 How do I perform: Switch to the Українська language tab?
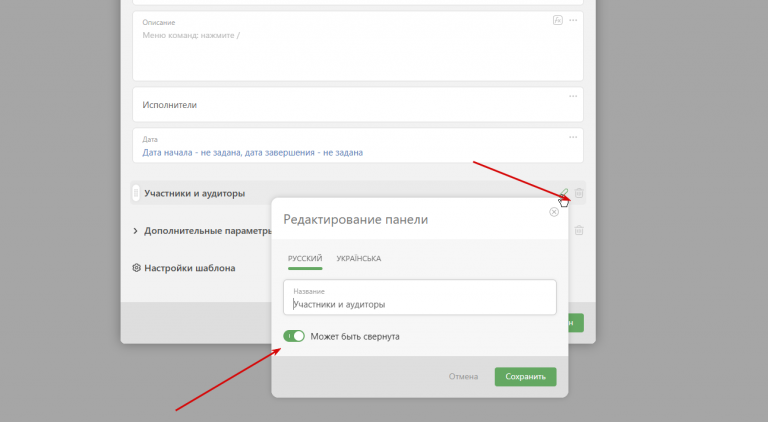click(359, 258)
